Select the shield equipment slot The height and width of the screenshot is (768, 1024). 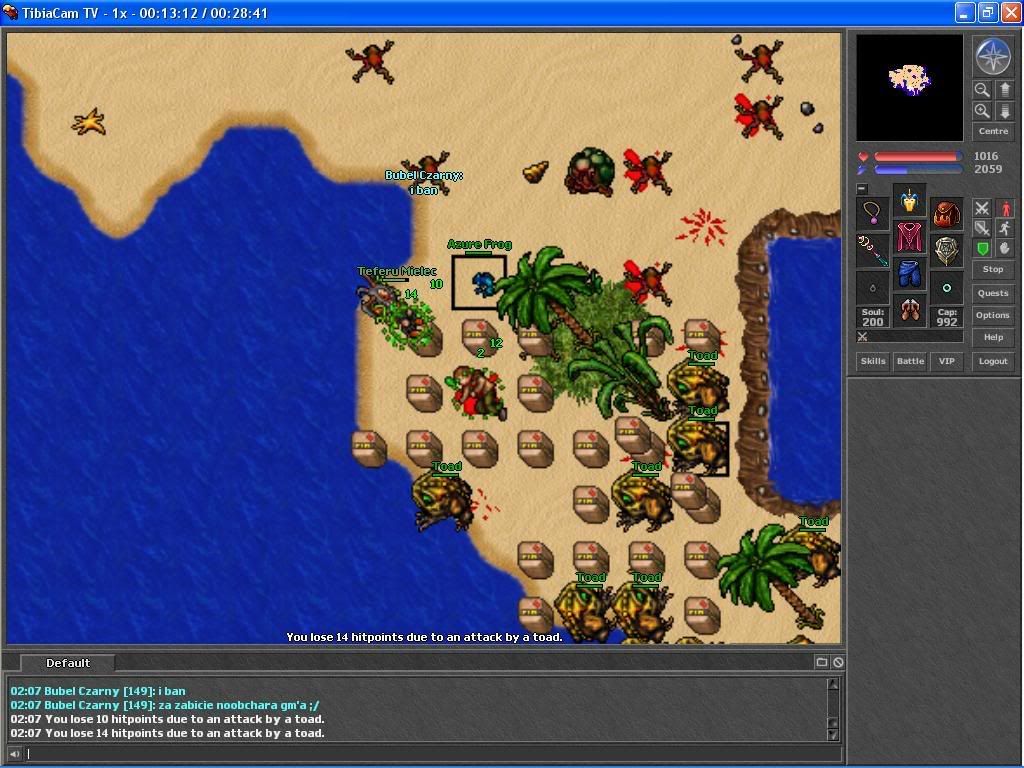(x=947, y=251)
